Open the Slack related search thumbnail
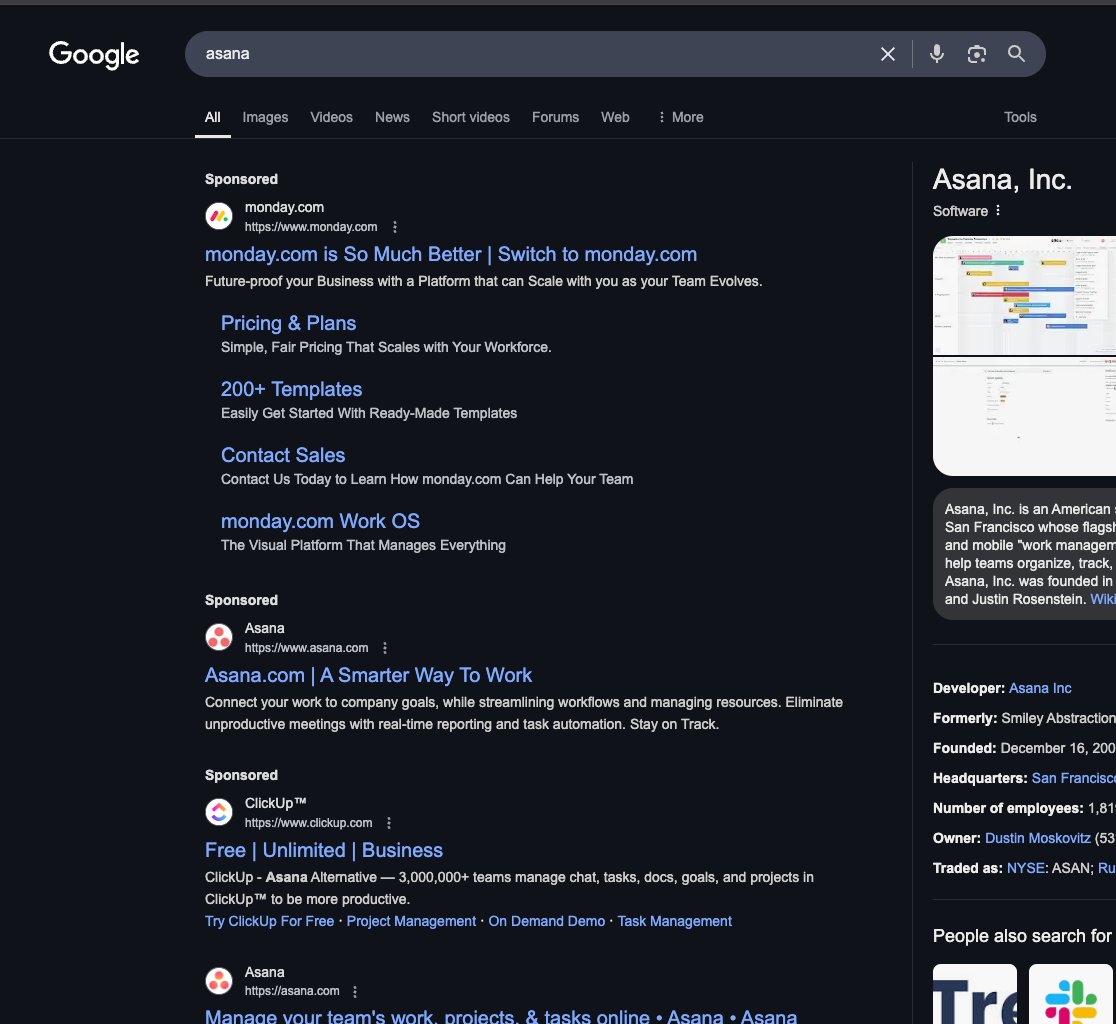This screenshot has width=1116, height=1024. [1070, 994]
